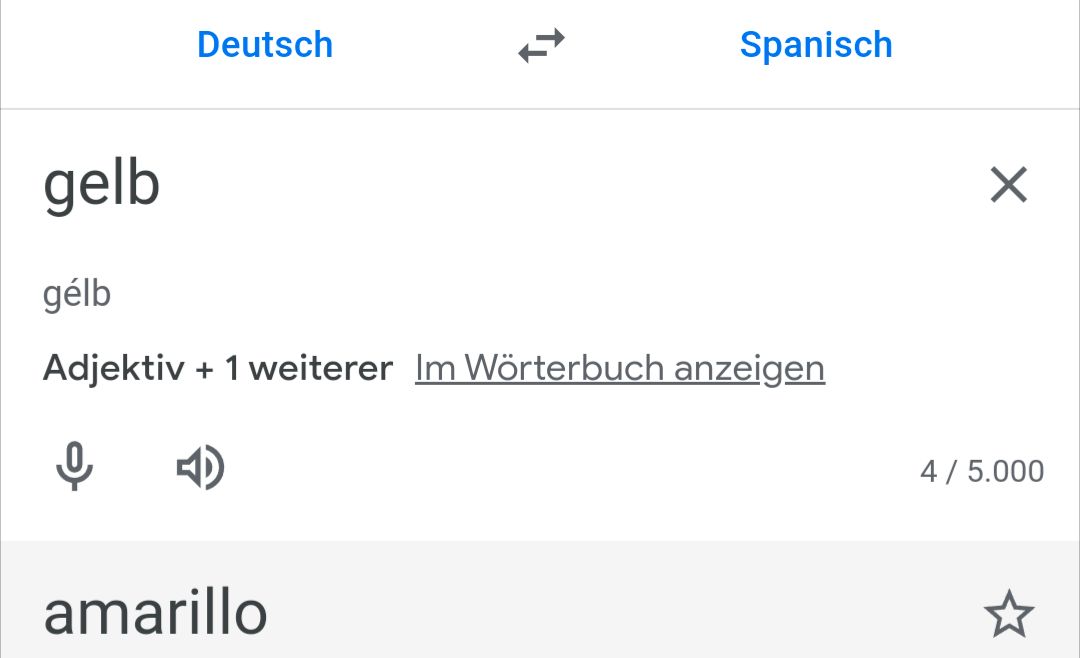Delete the input using the cross icon
The image size is (1080, 658).
pos(1008,185)
